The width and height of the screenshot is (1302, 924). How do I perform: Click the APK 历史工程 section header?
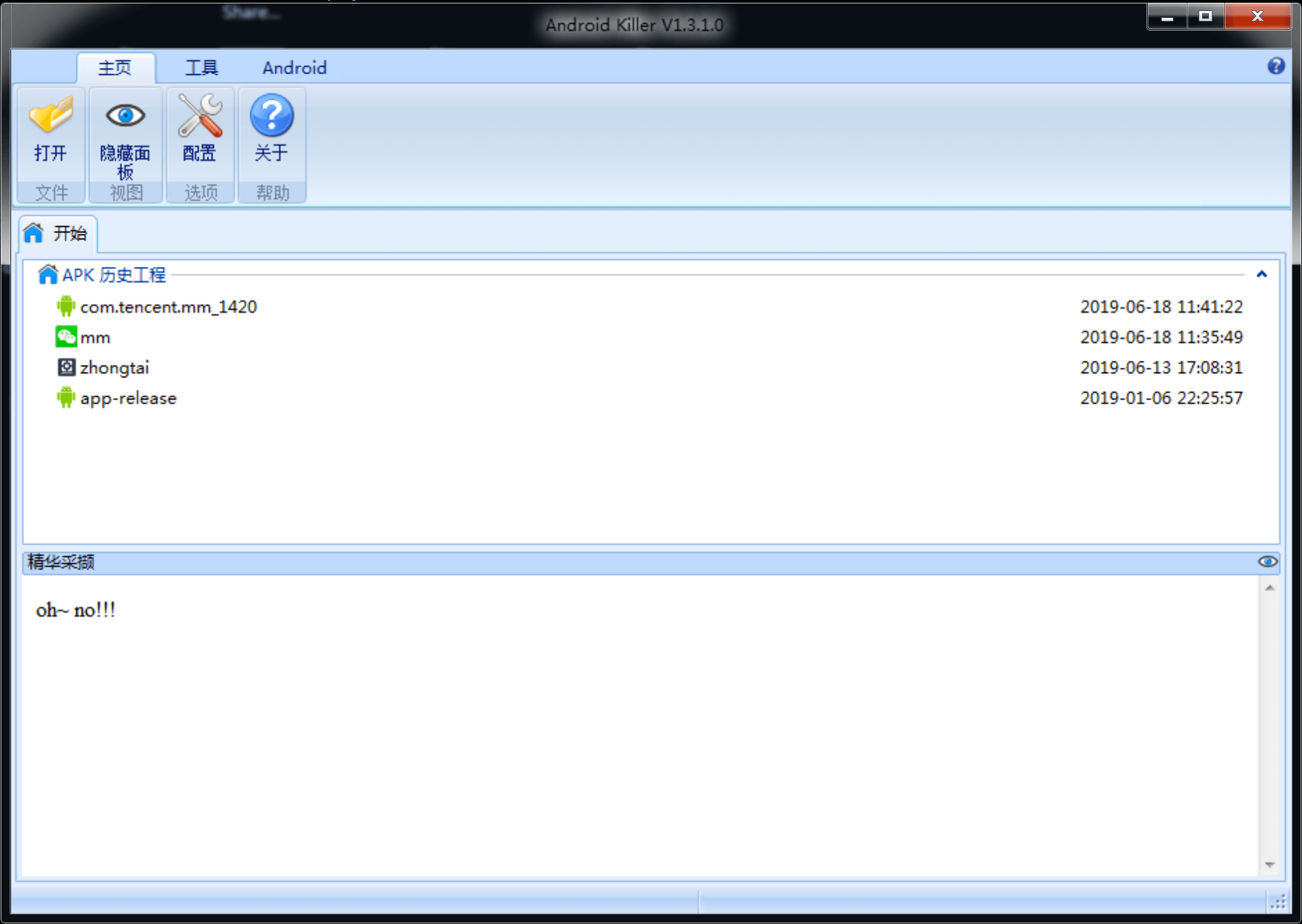(x=114, y=275)
